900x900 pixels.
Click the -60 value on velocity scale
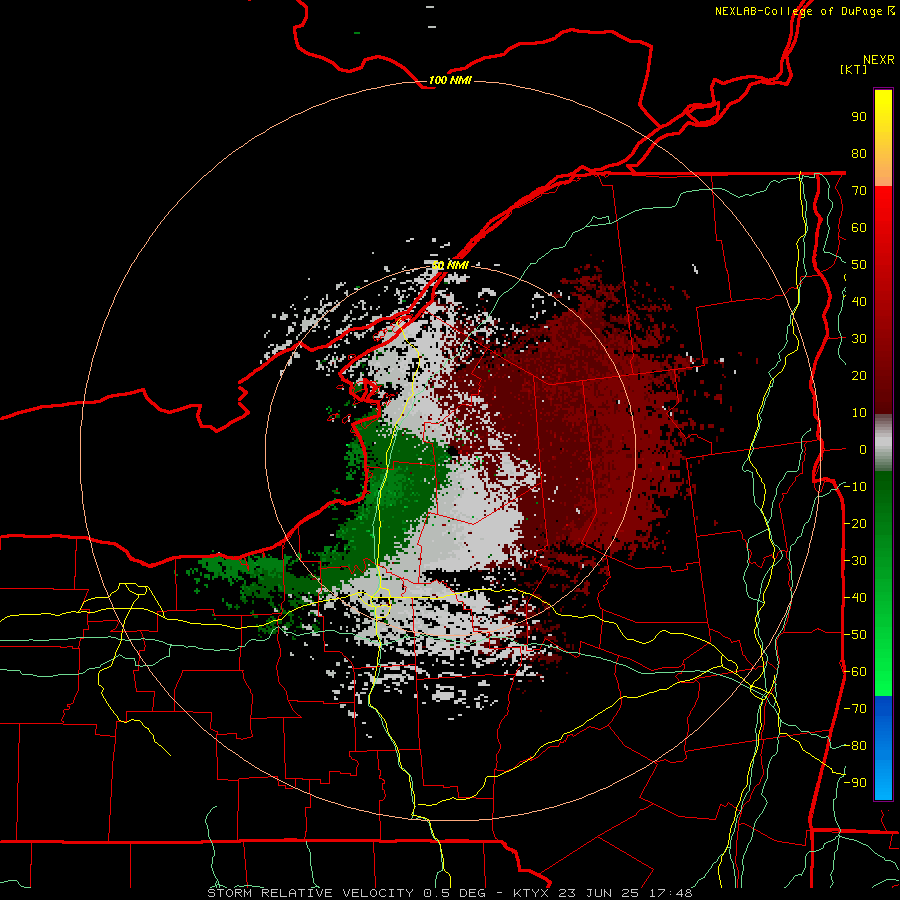(x=855, y=672)
